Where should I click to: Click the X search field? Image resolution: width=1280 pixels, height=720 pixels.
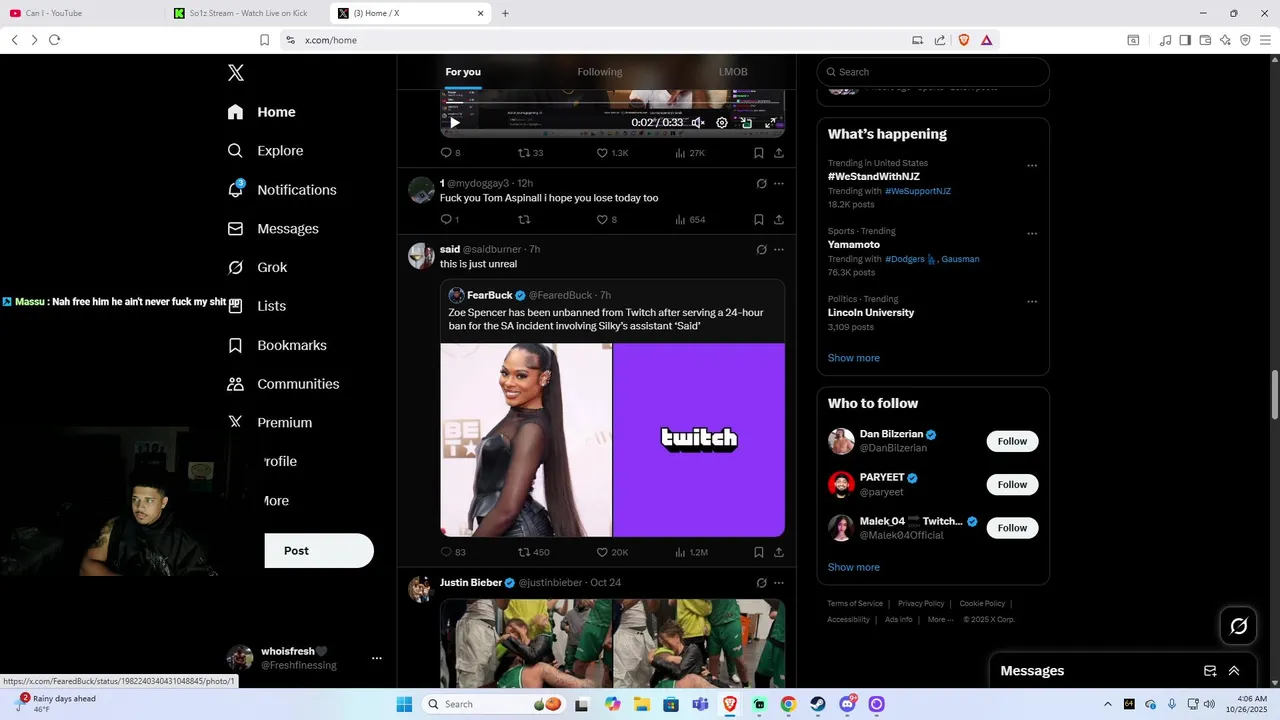pos(933,72)
